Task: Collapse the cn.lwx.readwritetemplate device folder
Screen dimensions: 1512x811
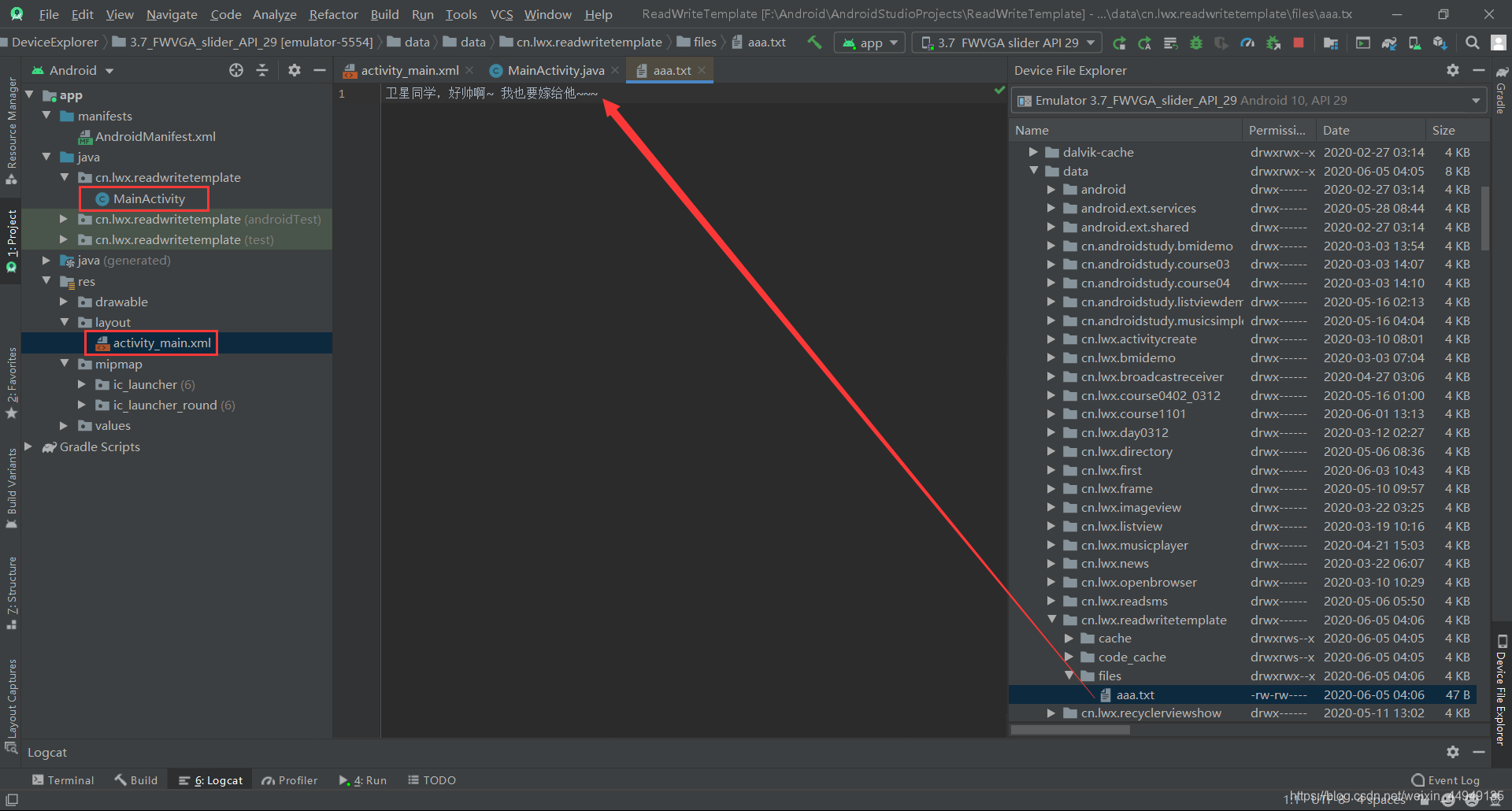Action: (1052, 620)
